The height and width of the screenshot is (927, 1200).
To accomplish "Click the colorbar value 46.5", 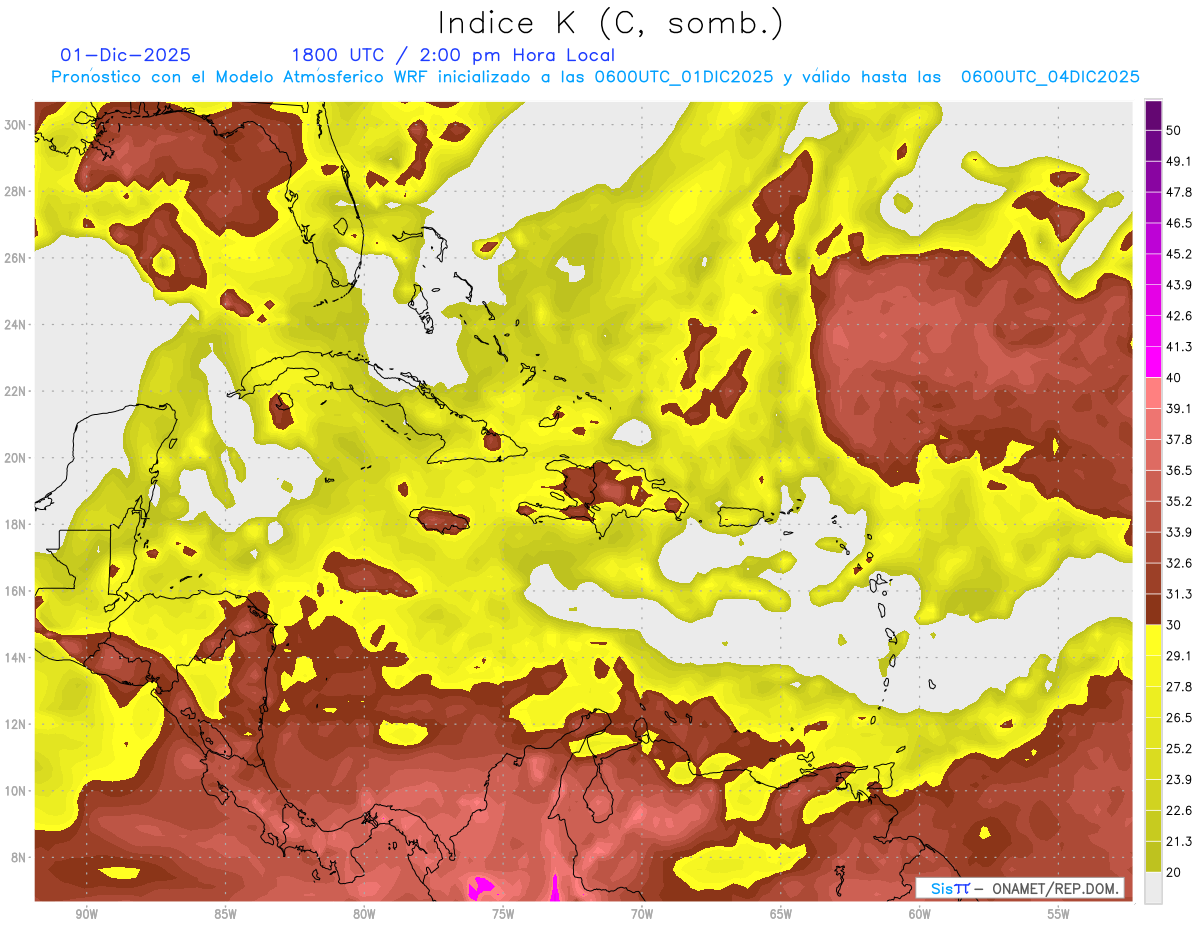I will pos(1179,223).
